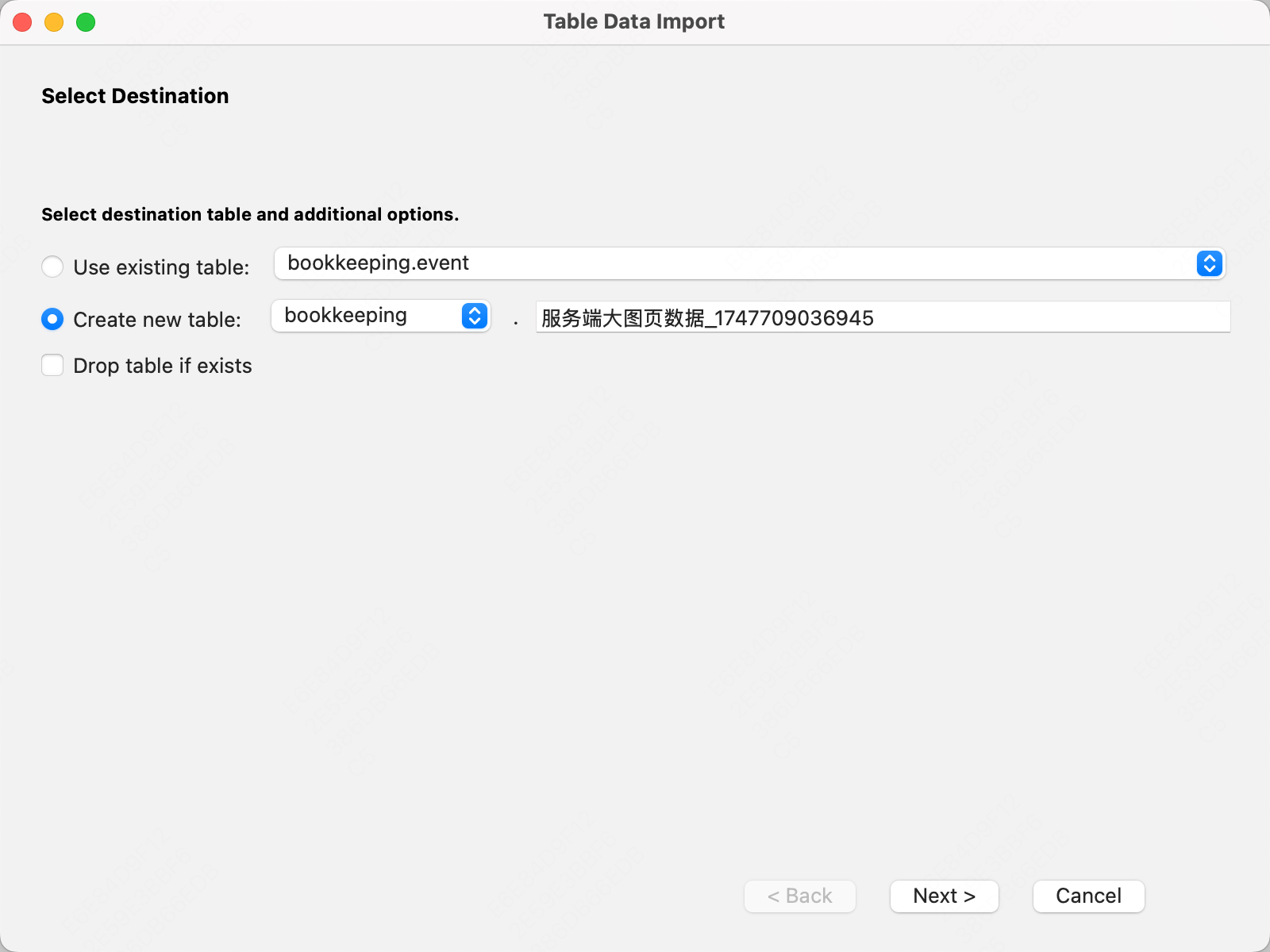Click the green zoom traffic light
The image size is (1270, 952).
[x=84, y=21]
